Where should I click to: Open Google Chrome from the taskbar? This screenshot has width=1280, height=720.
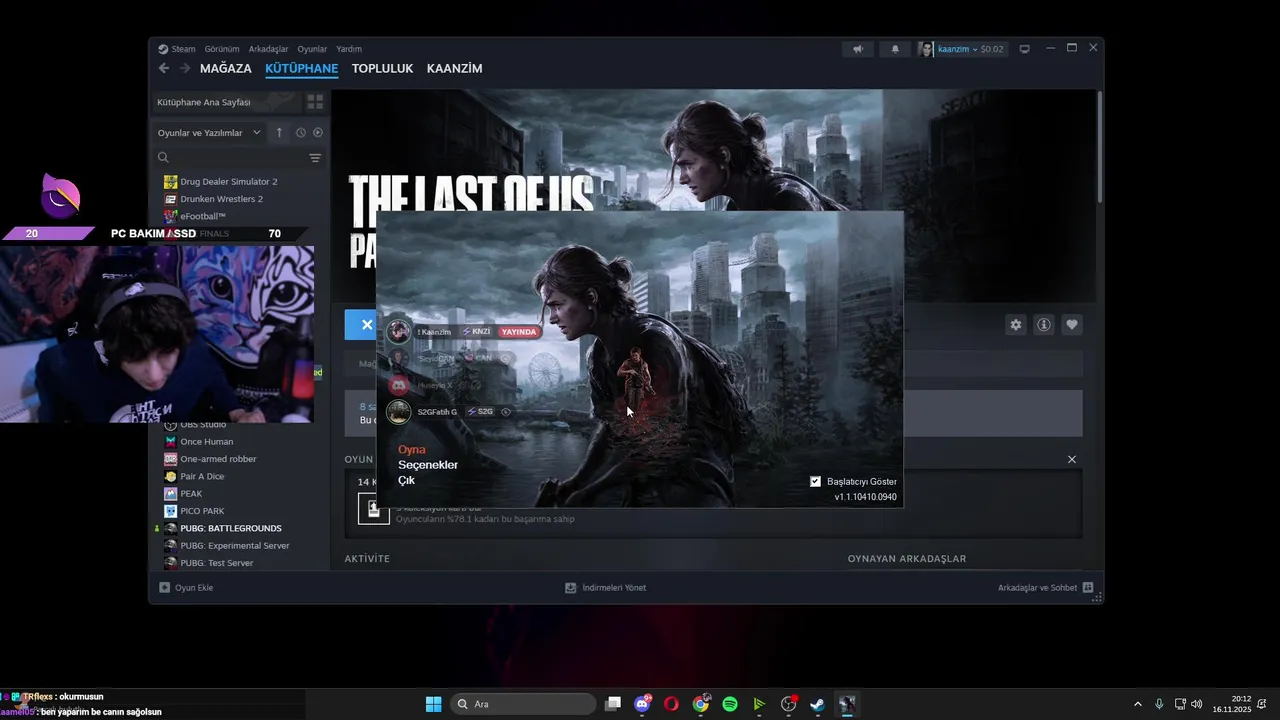(x=701, y=704)
